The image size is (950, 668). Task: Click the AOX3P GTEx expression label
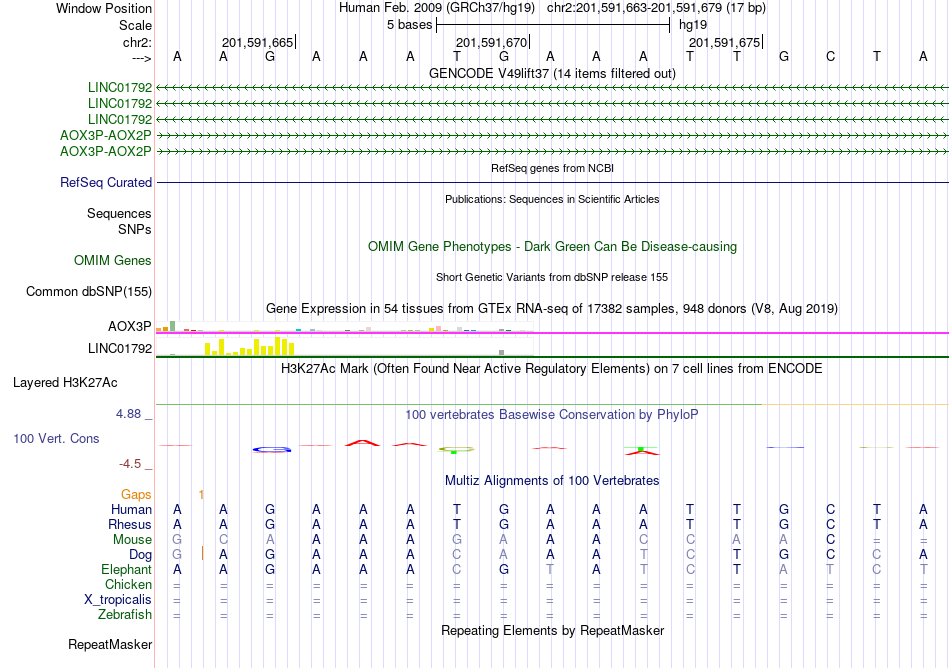130,326
